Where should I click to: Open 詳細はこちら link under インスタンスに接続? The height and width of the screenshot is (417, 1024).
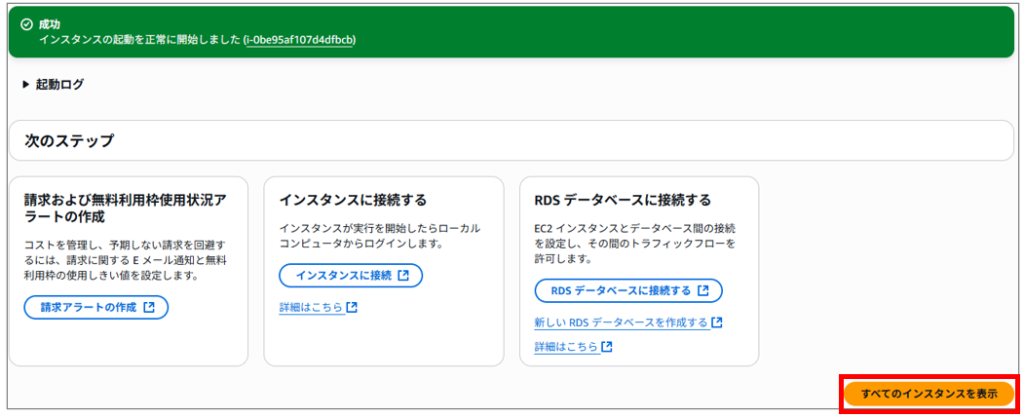312,307
